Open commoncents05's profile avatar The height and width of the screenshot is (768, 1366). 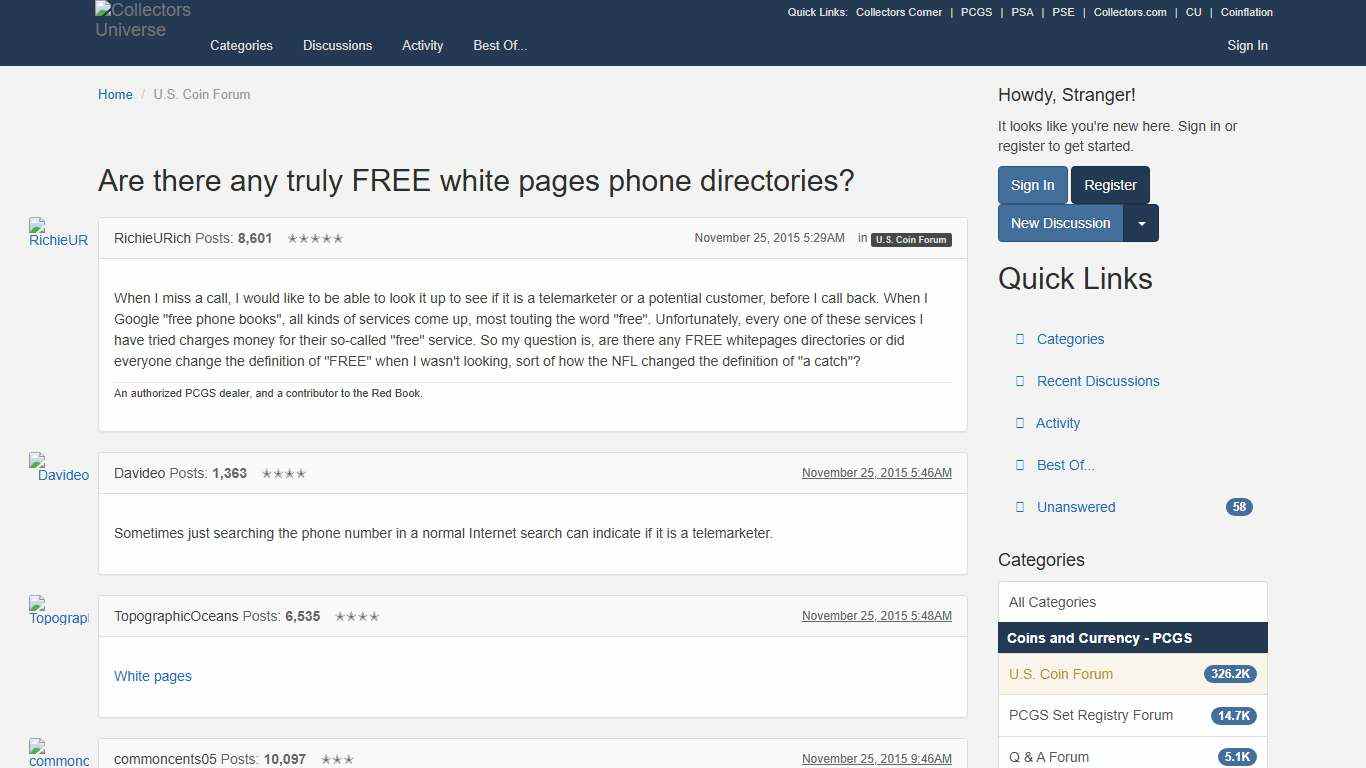(57, 754)
